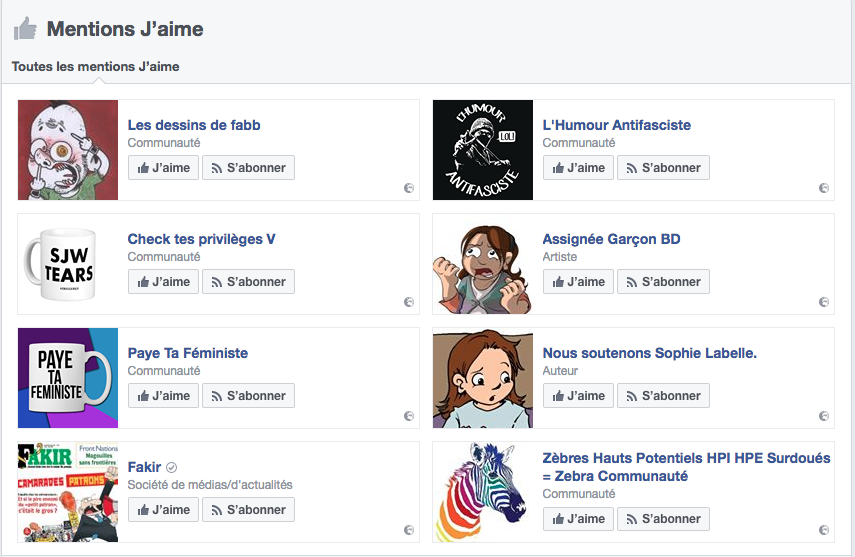The image size is (855, 557).
Task: Like the Nous soutenons Sophie Labelle page
Action: pos(579,396)
